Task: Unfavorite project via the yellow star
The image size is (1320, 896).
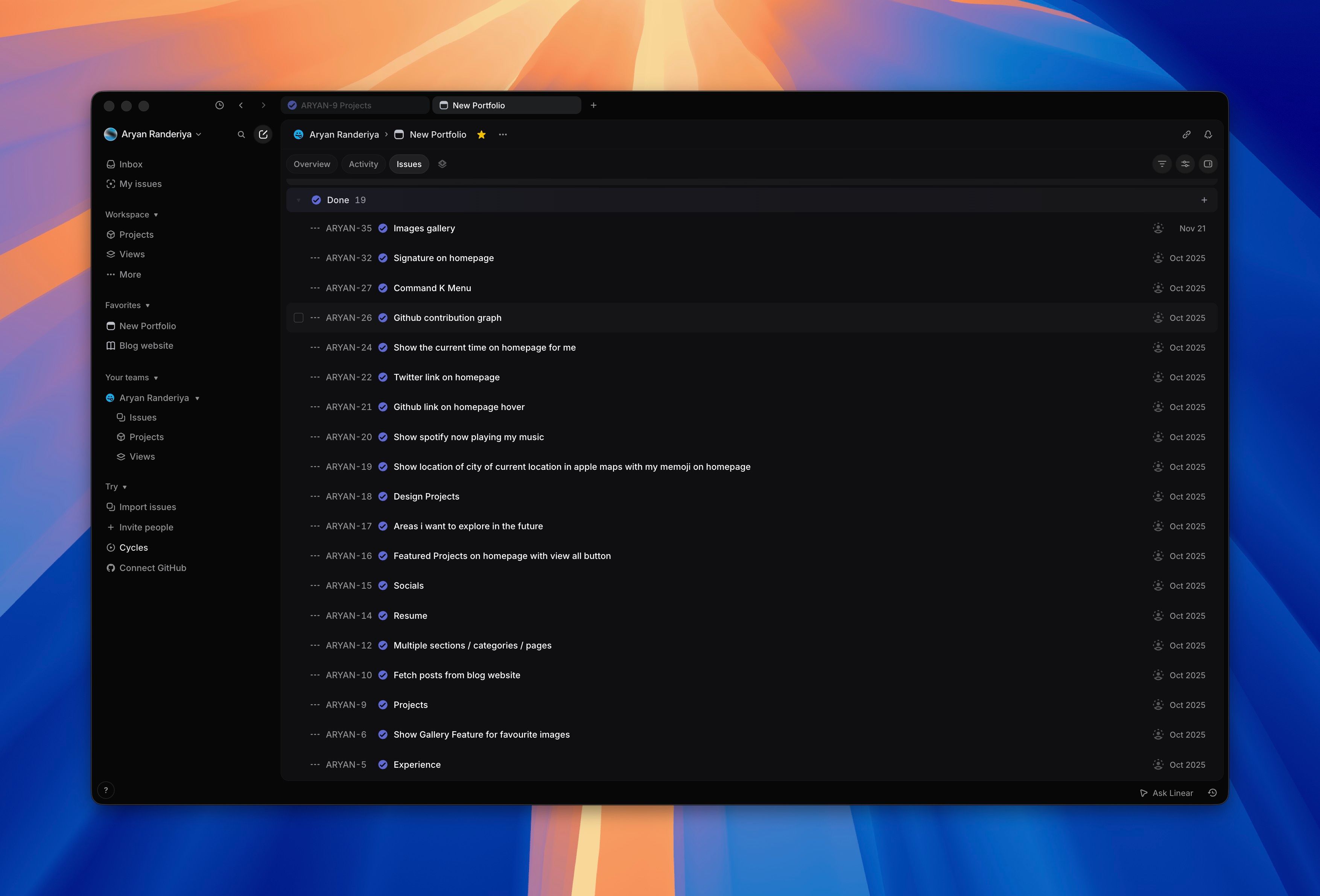Action: point(481,135)
